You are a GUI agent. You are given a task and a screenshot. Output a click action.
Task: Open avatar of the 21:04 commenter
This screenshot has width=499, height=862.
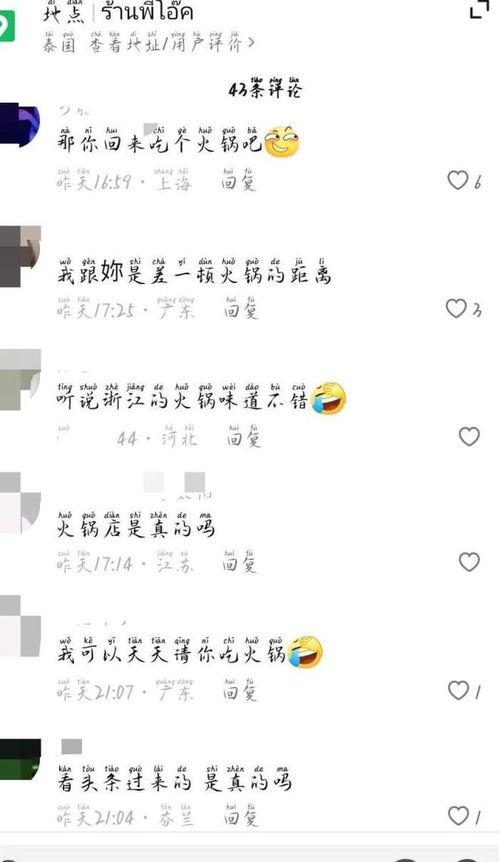(20, 759)
